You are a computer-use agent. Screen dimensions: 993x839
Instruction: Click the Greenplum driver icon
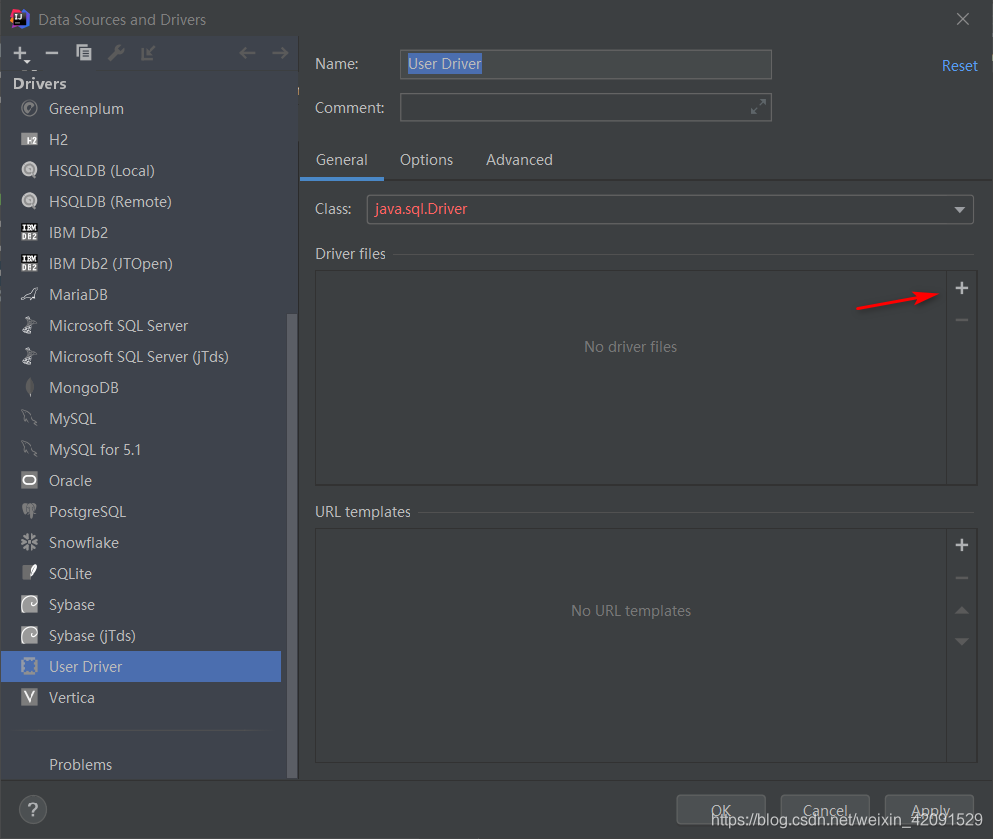[29, 108]
